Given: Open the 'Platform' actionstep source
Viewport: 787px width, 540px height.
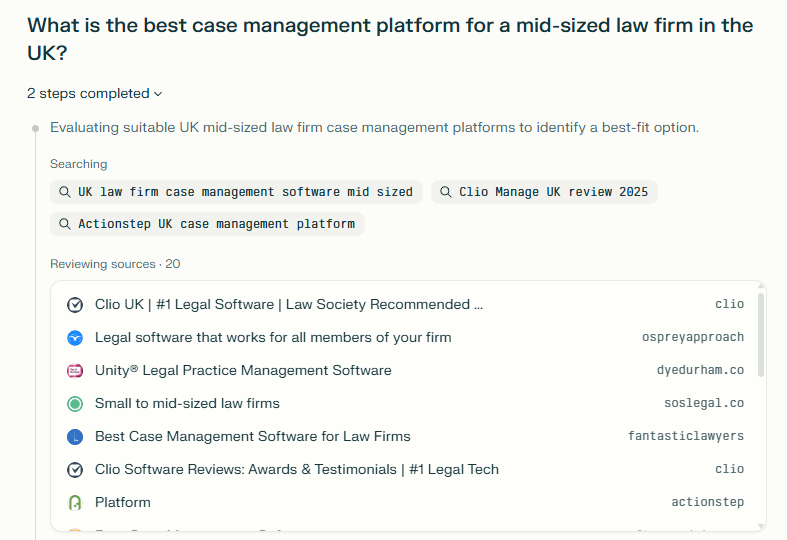Looking at the screenshot, I should (x=122, y=502).
